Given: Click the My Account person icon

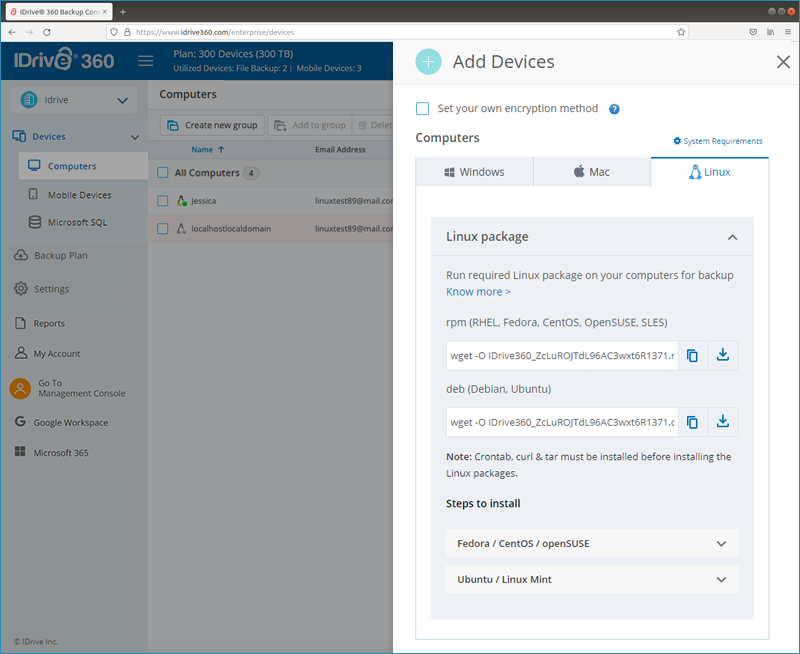Looking at the screenshot, I should [21, 353].
